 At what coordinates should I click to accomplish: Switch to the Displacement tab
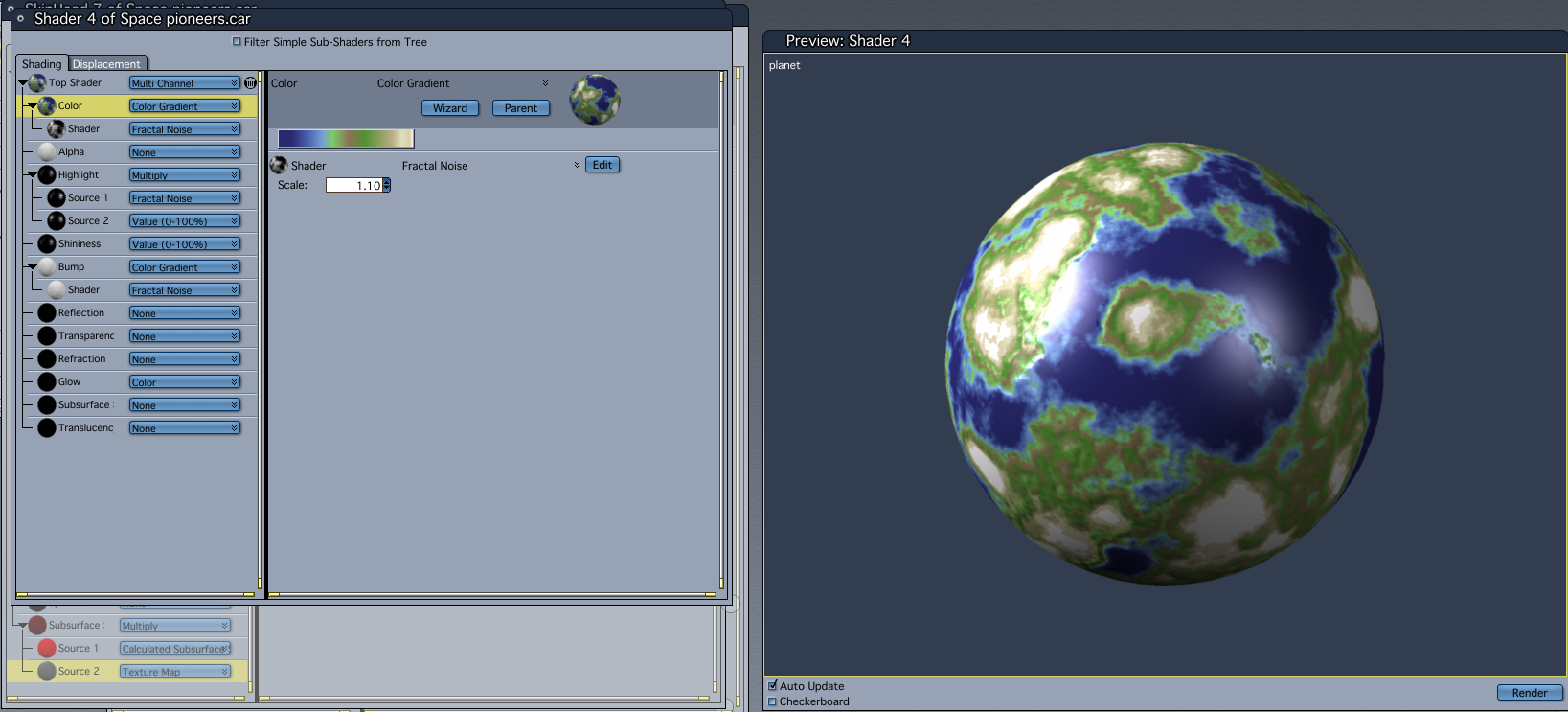pos(106,64)
